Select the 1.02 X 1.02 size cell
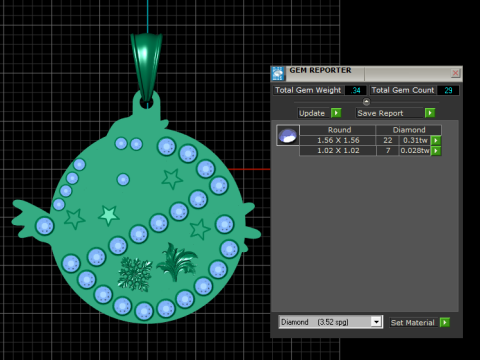Image resolution: width=480 pixels, height=360 pixels. (338, 151)
